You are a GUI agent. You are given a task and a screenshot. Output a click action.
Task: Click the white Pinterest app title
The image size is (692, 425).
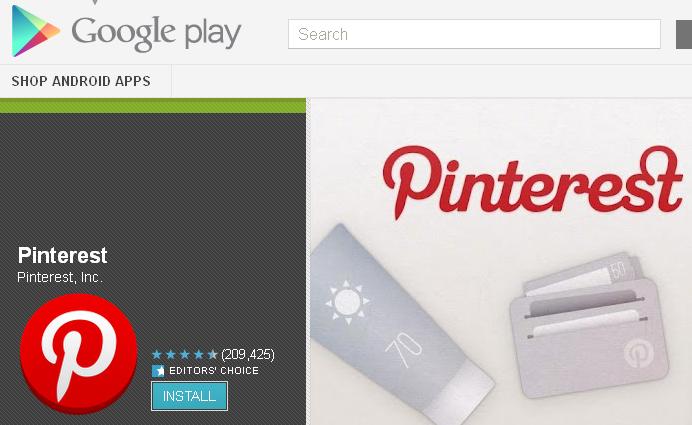tap(62, 255)
